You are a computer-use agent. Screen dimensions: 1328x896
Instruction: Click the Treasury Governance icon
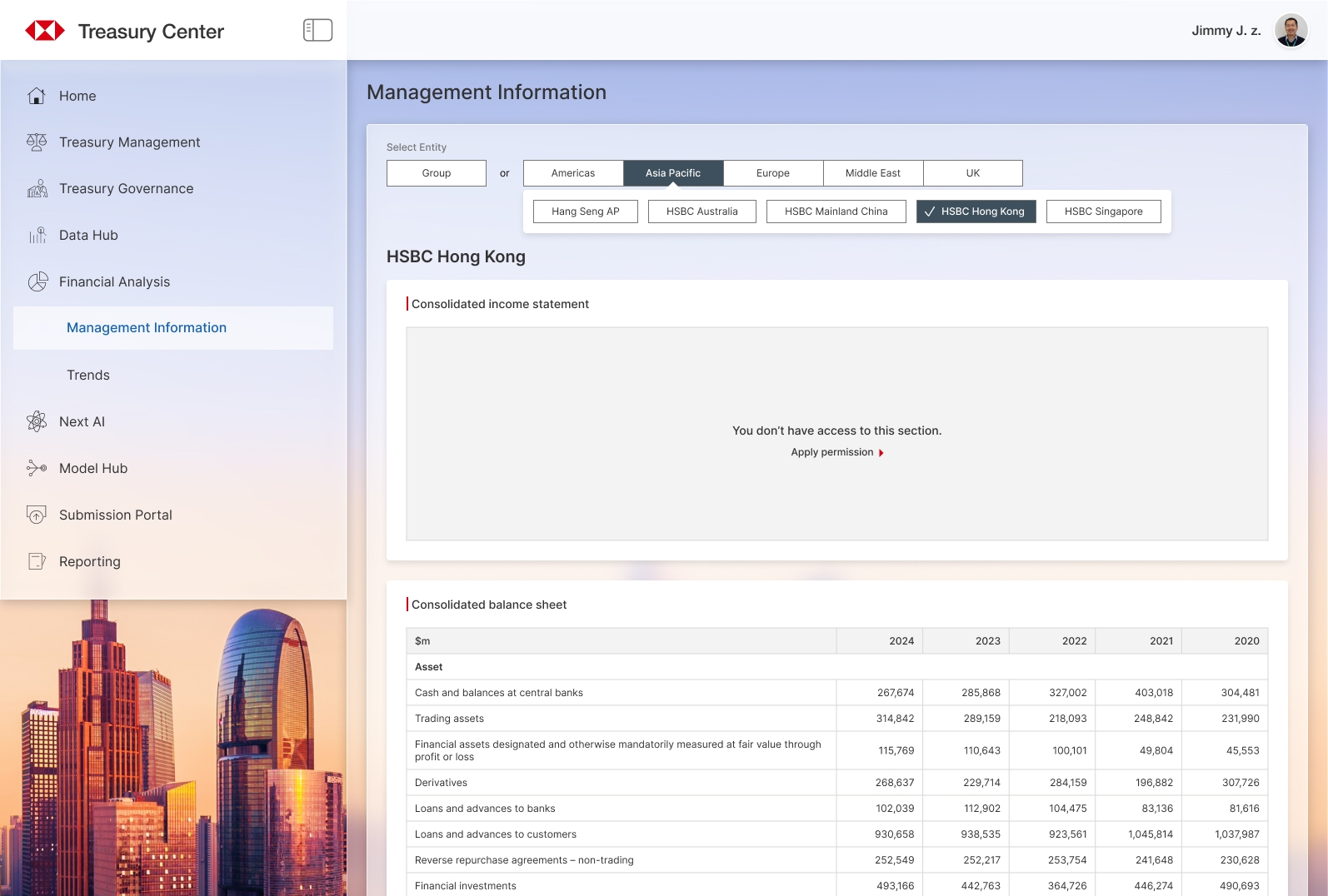(x=37, y=189)
